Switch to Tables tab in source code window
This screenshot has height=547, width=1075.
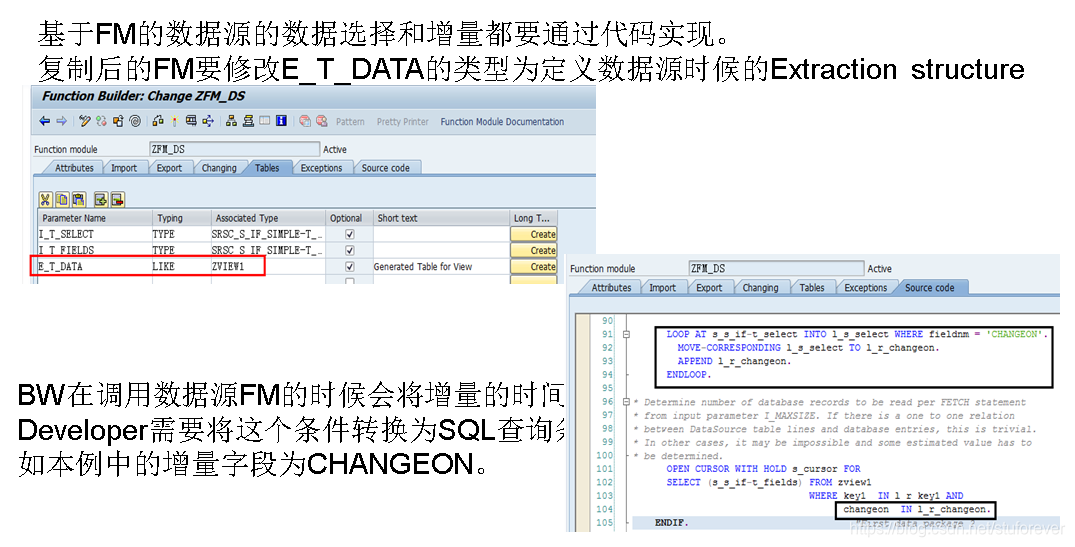click(x=812, y=288)
